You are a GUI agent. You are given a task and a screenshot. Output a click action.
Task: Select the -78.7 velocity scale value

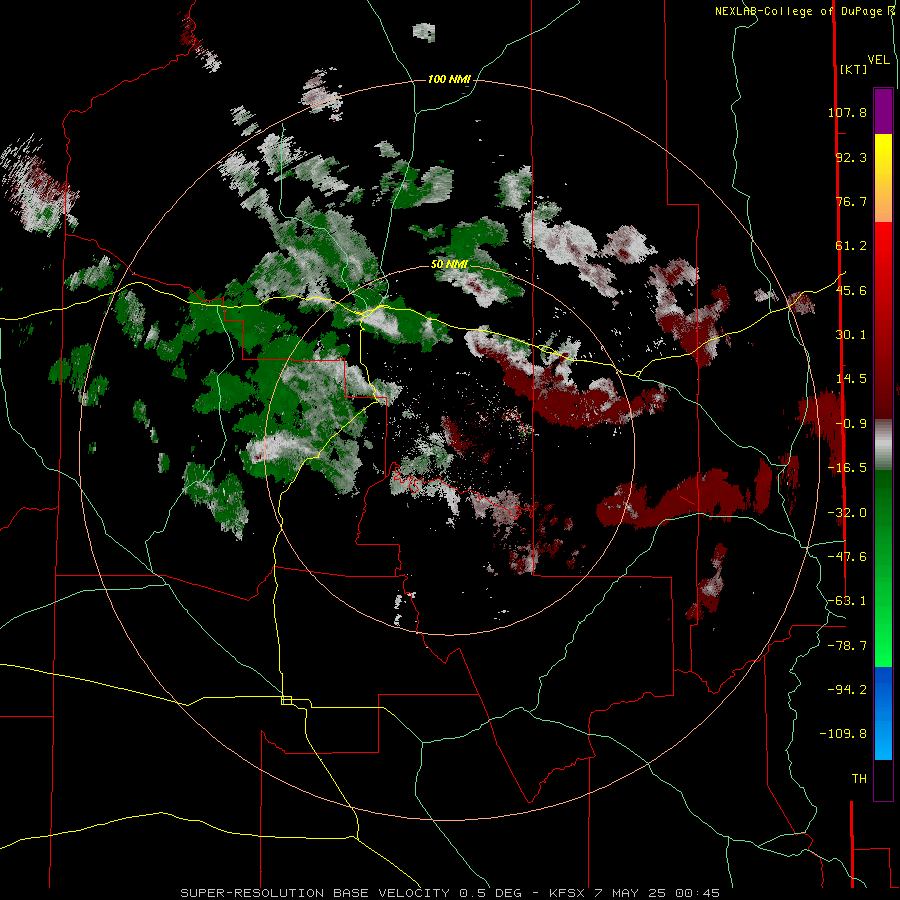[x=847, y=646]
